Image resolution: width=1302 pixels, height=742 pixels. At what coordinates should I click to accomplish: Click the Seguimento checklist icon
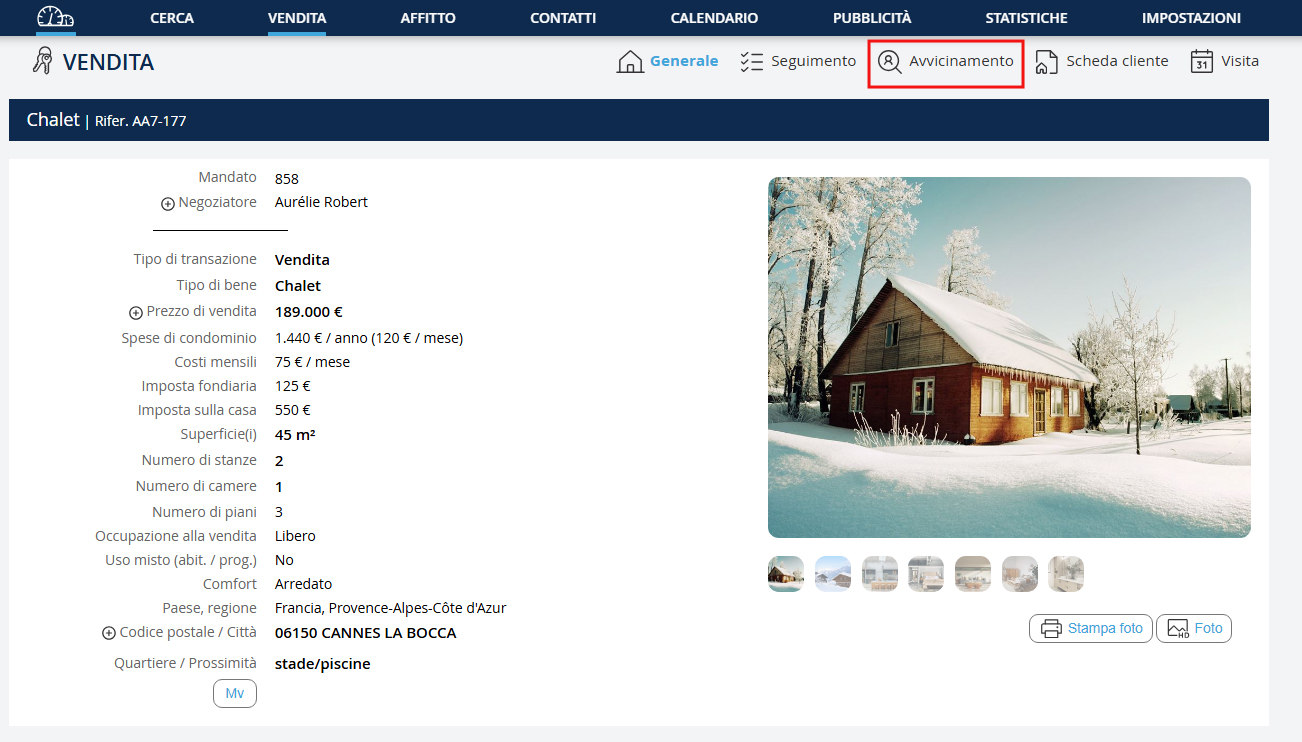coord(751,62)
